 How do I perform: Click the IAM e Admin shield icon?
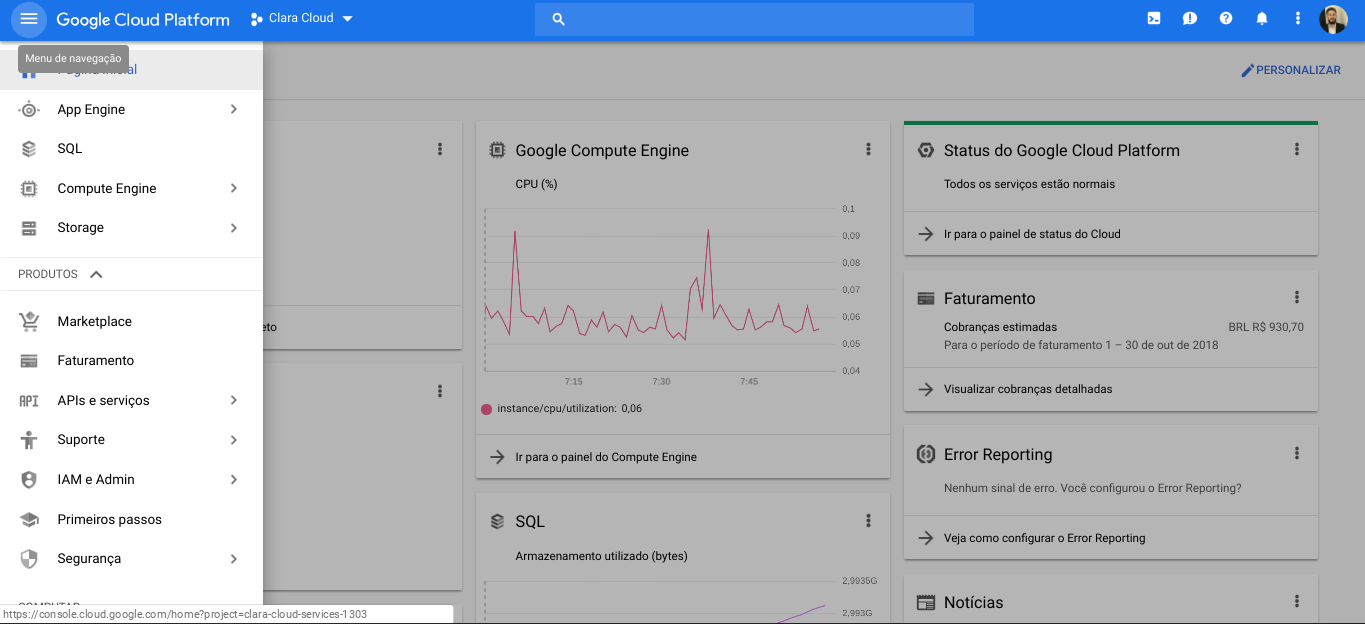[29, 480]
